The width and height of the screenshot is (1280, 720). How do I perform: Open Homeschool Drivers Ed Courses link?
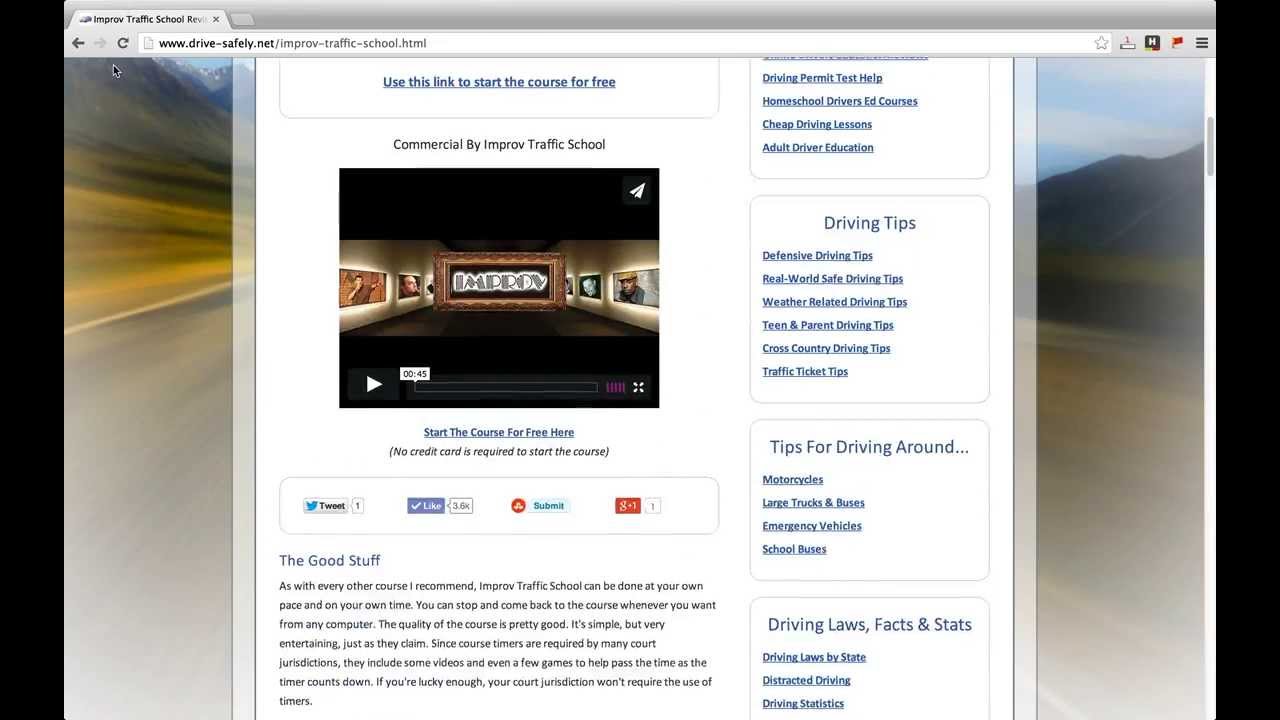(x=840, y=101)
